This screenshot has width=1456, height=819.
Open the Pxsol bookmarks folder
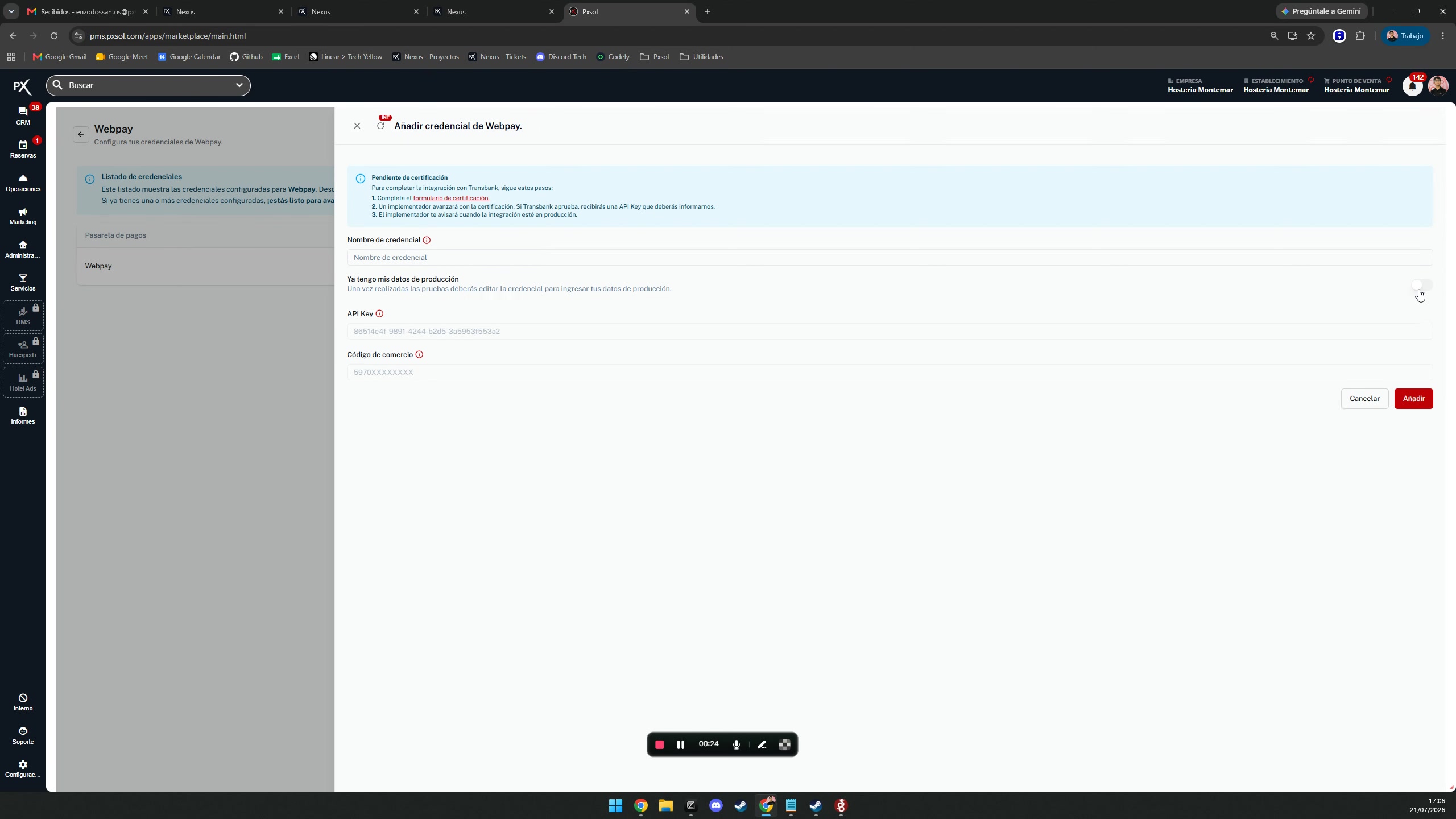(x=655, y=57)
